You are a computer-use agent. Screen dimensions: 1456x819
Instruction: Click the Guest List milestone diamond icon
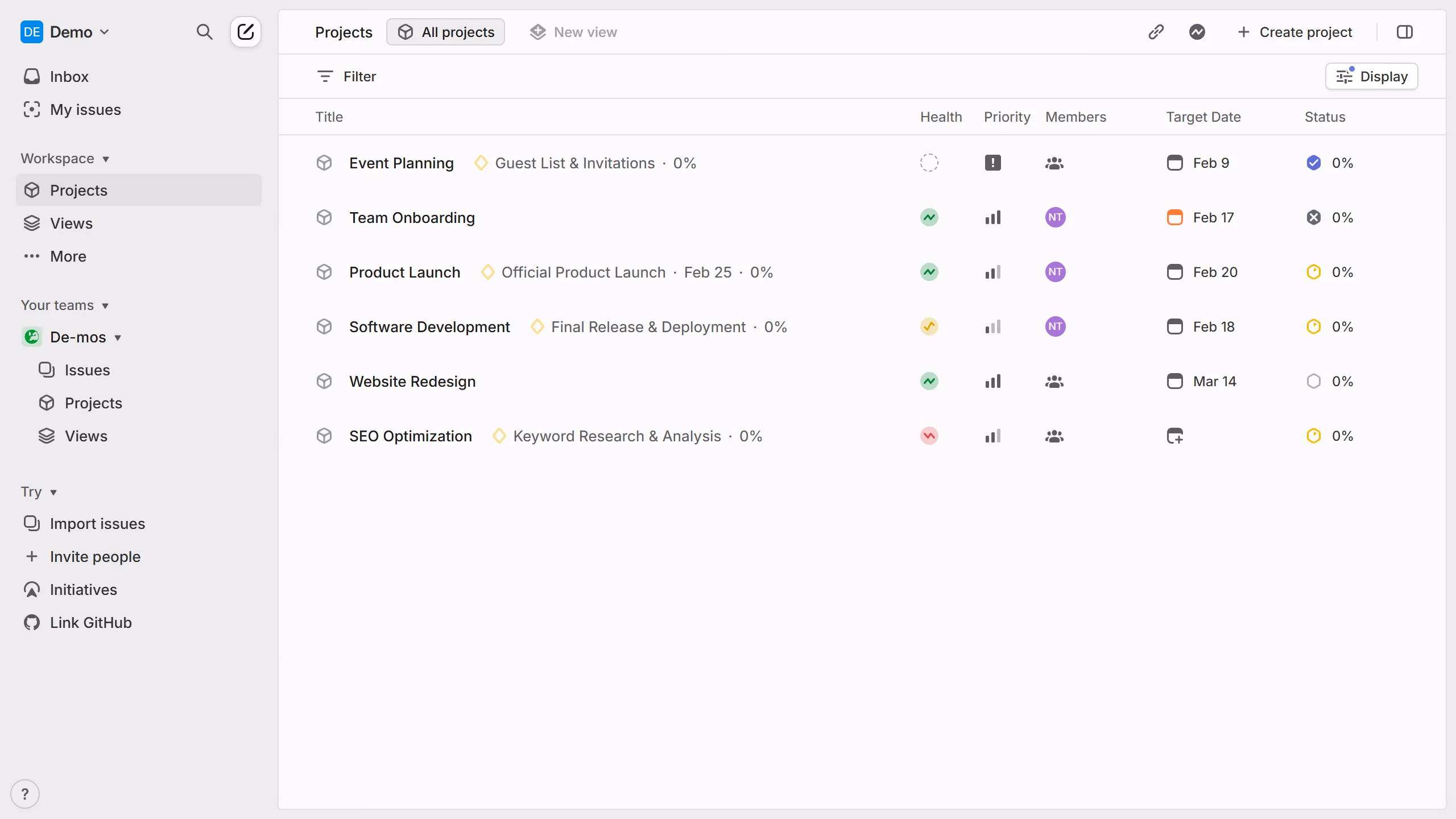(x=481, y=163)
